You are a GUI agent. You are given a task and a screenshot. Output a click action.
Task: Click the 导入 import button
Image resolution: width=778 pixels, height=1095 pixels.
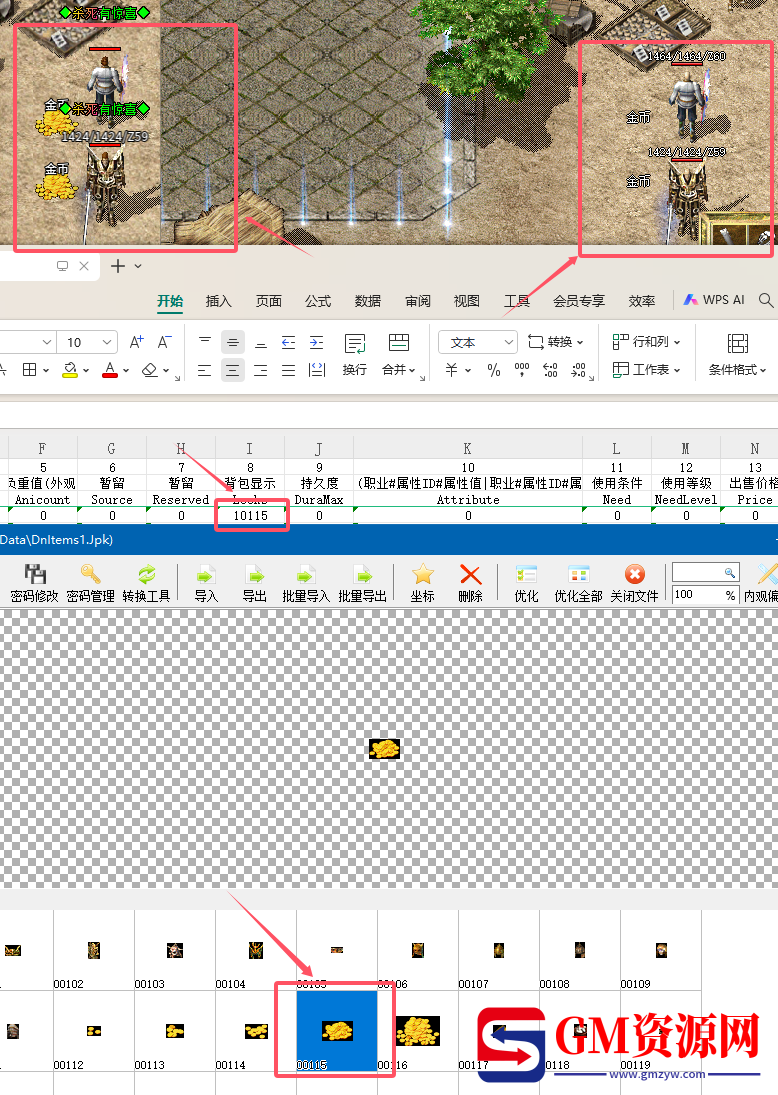(205, 584)
